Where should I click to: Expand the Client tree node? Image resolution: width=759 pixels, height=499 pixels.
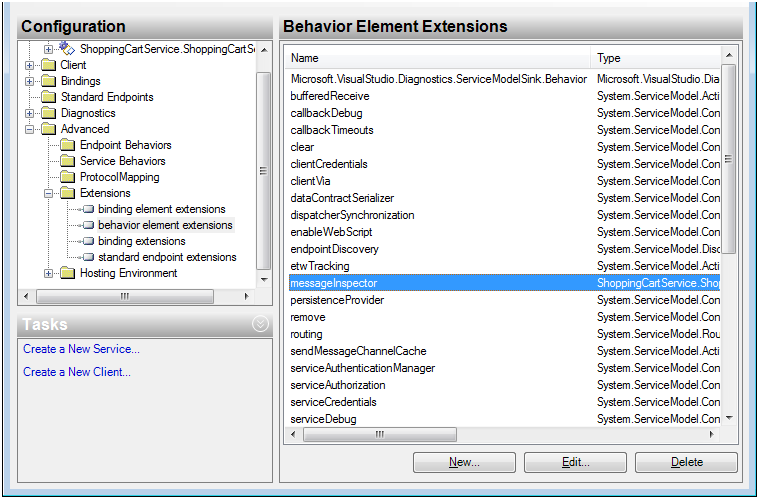coord(30,65)
